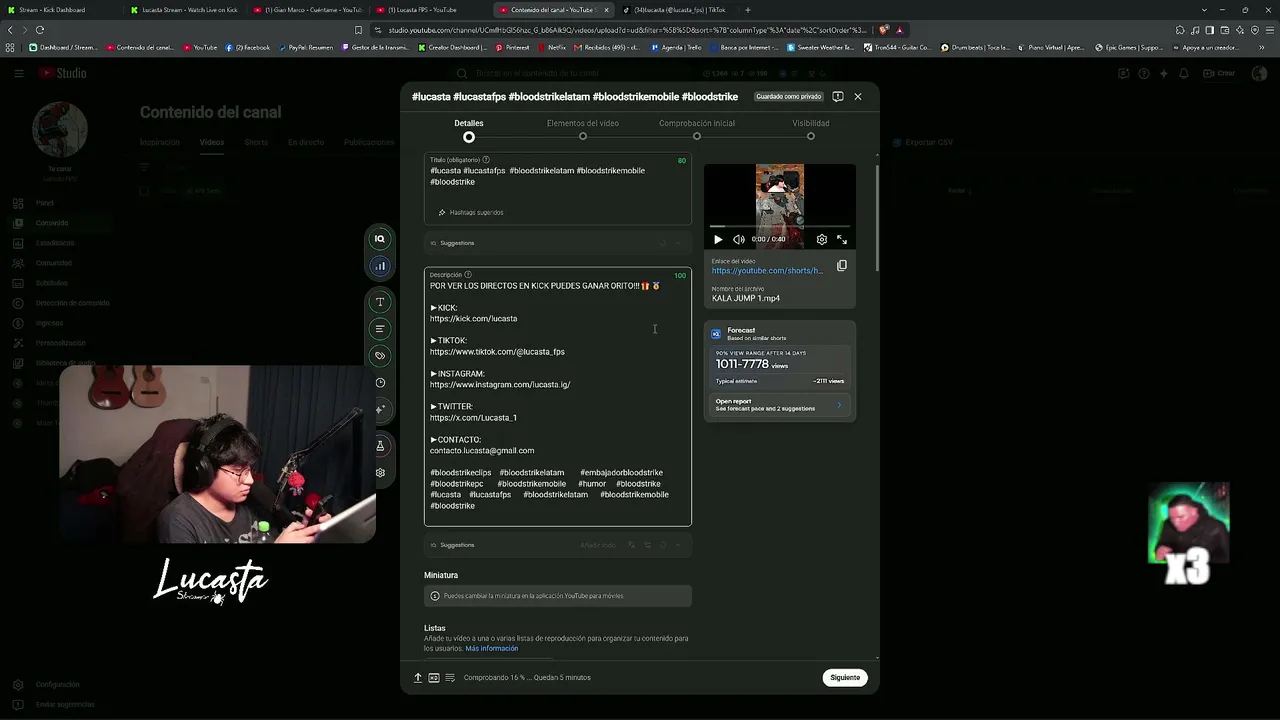Open the Netflix bookmark
The height and width of the screenshot is (720, 1280).
pos(551,48)
